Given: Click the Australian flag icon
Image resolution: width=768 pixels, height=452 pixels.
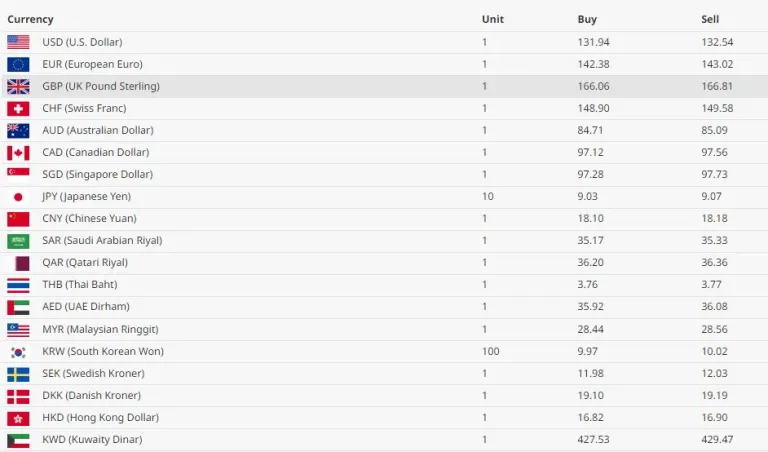Looking at the screenshot, I should coord(18,130).
